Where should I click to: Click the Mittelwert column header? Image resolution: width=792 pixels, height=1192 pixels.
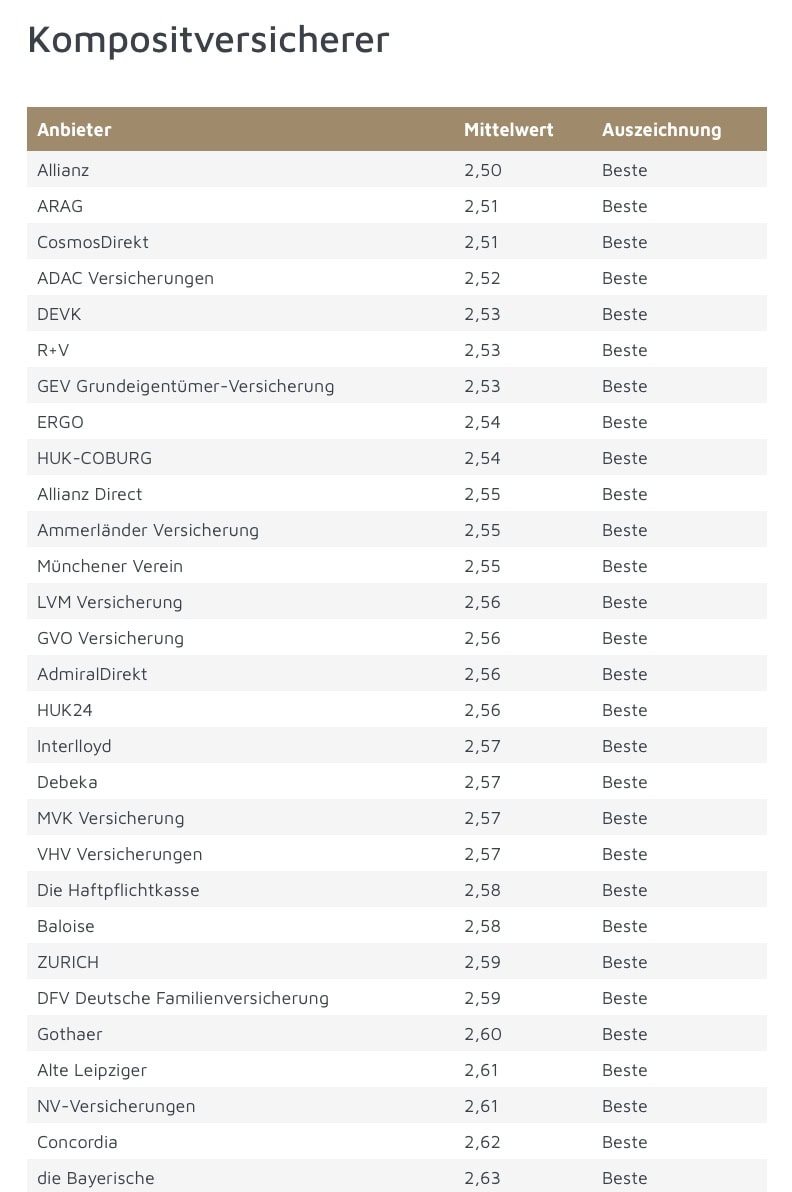(508, 130)
